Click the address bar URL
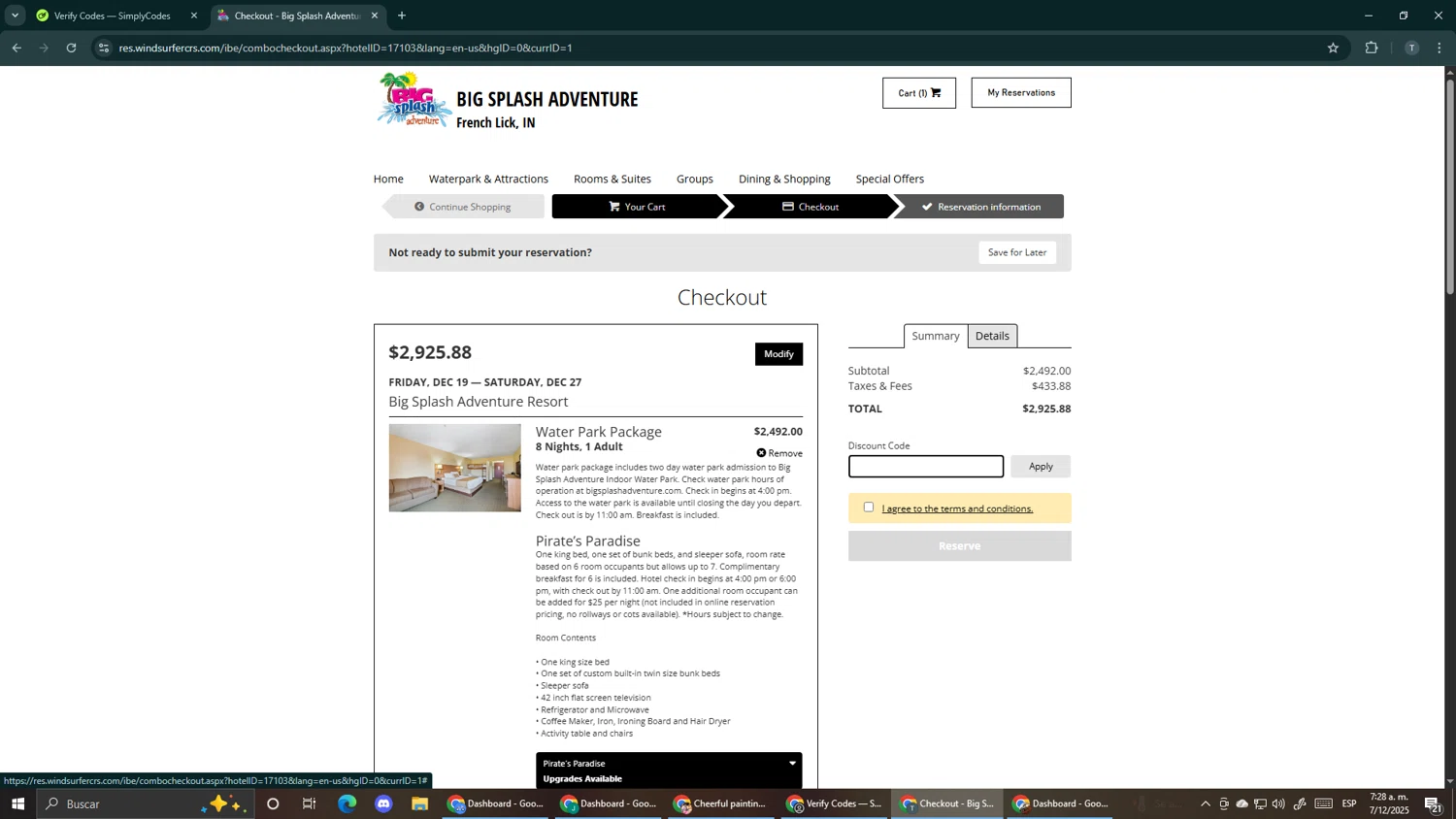Viewport: 1456px width, 819px height. [346, 48]
